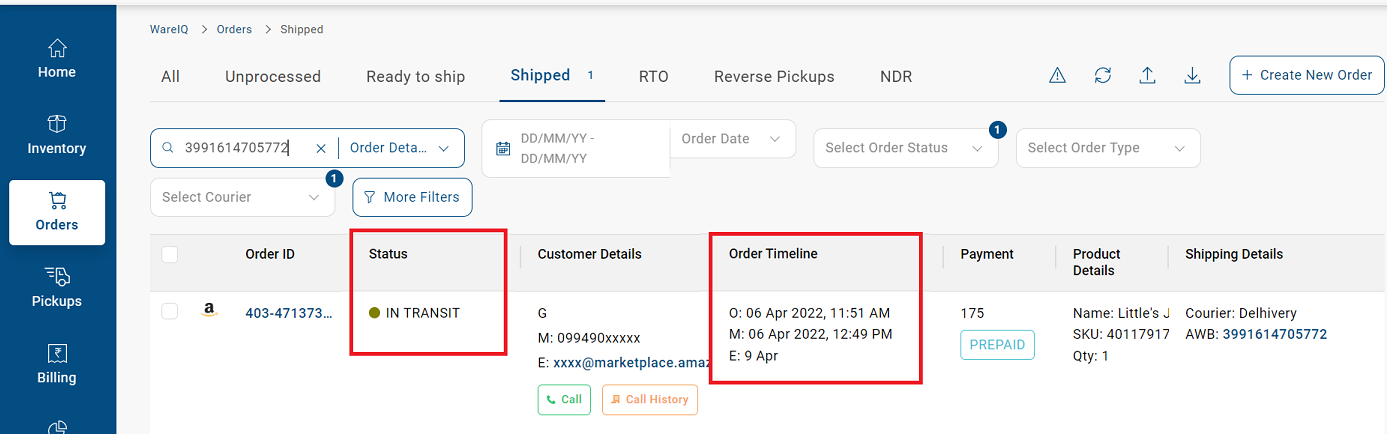Viewport: 1387px width, 434px height.
Task: Switch to the Ready to ship tab
Action: pyautogui.click(x=415, y=76)
